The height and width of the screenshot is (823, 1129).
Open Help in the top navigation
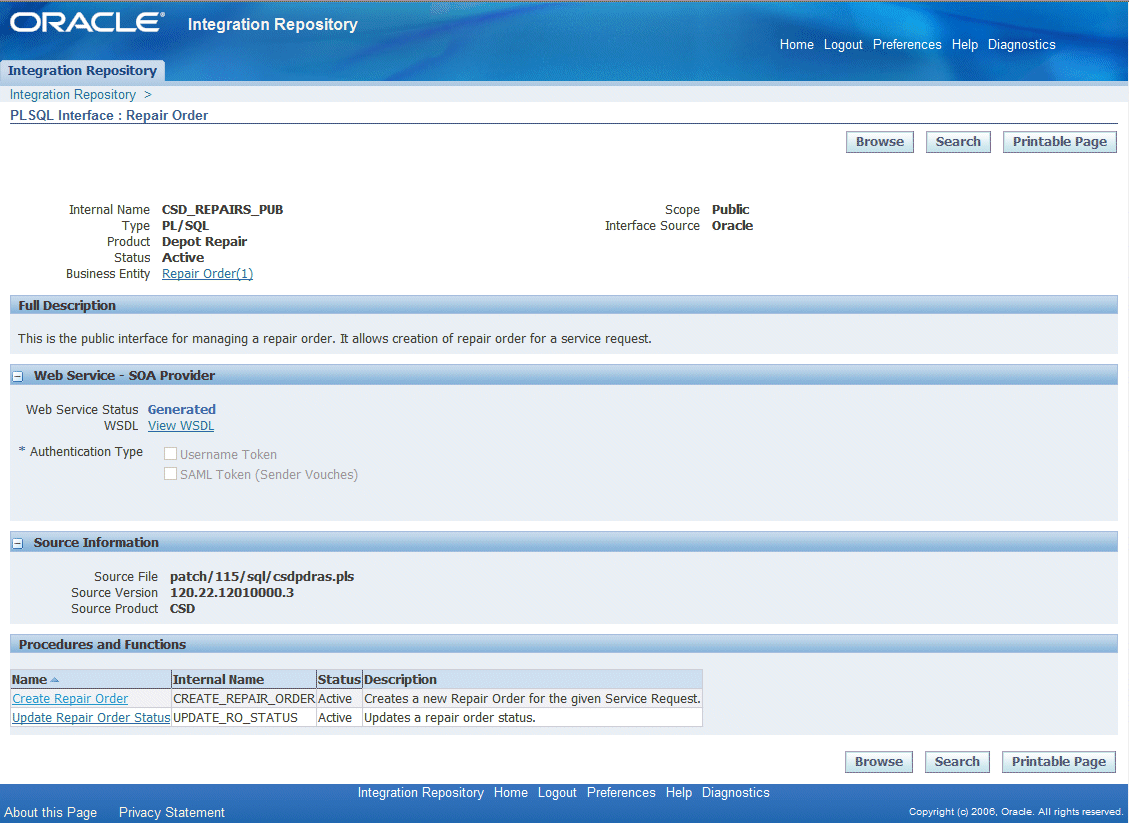pos(965,45)
